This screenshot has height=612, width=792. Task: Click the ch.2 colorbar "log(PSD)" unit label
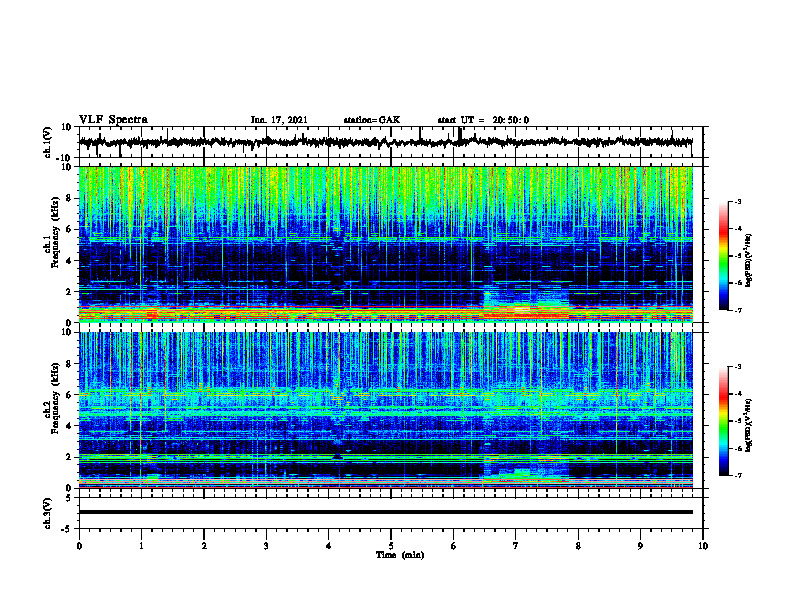(749, 424)
